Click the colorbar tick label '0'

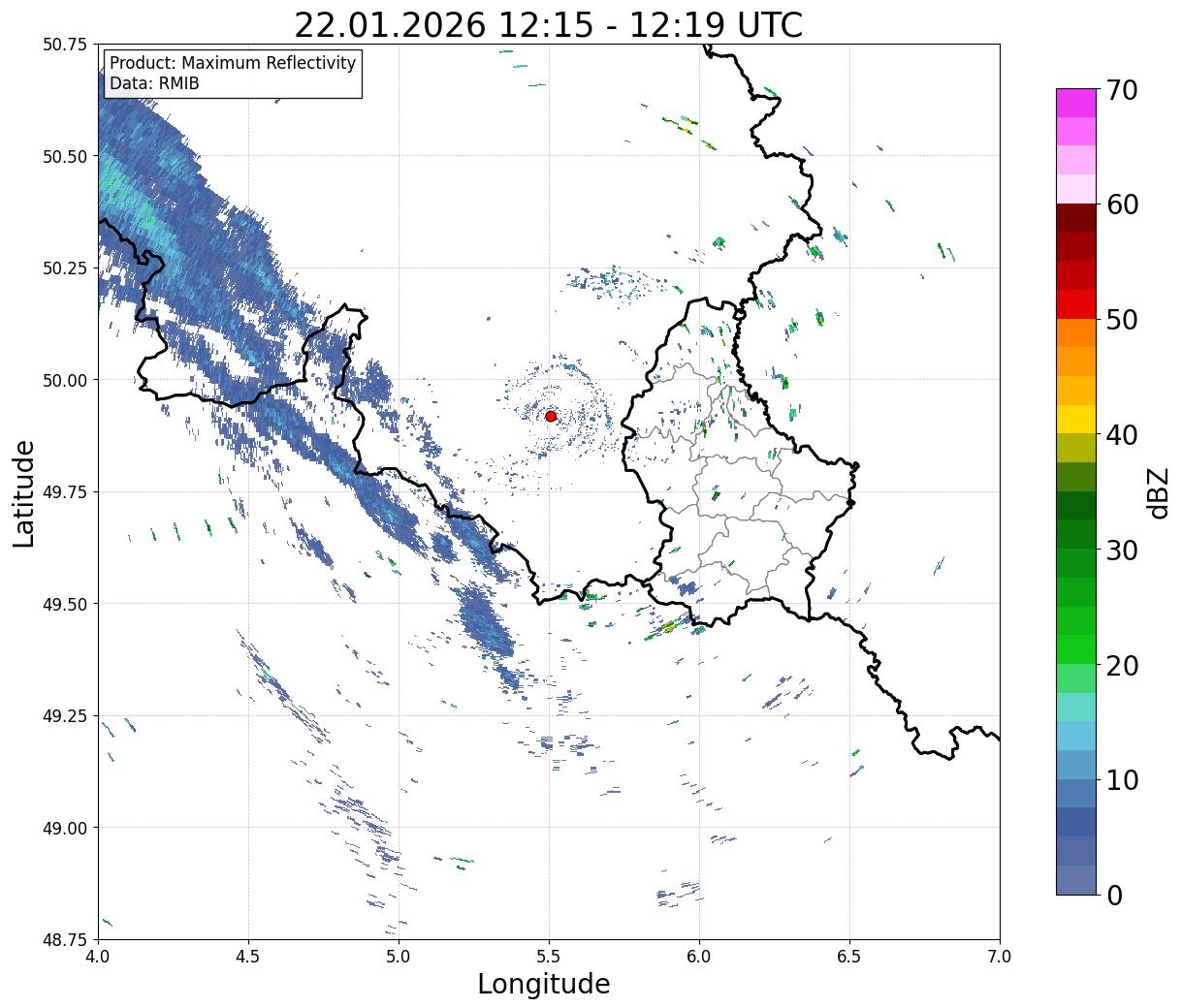click(1114, 896)
